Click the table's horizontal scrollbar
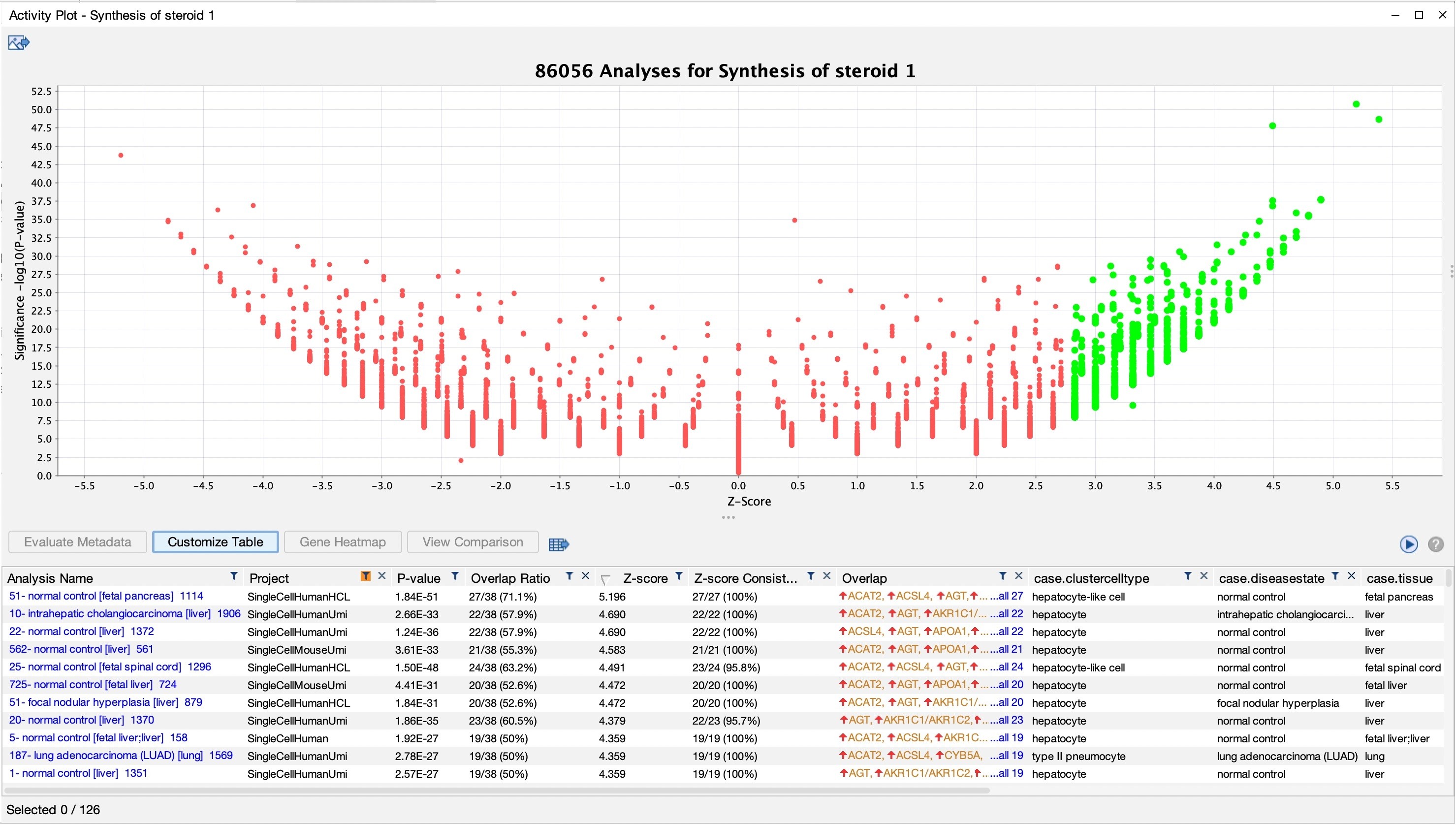The width and height of the screenshot is (1456, 825). (497, 791)
